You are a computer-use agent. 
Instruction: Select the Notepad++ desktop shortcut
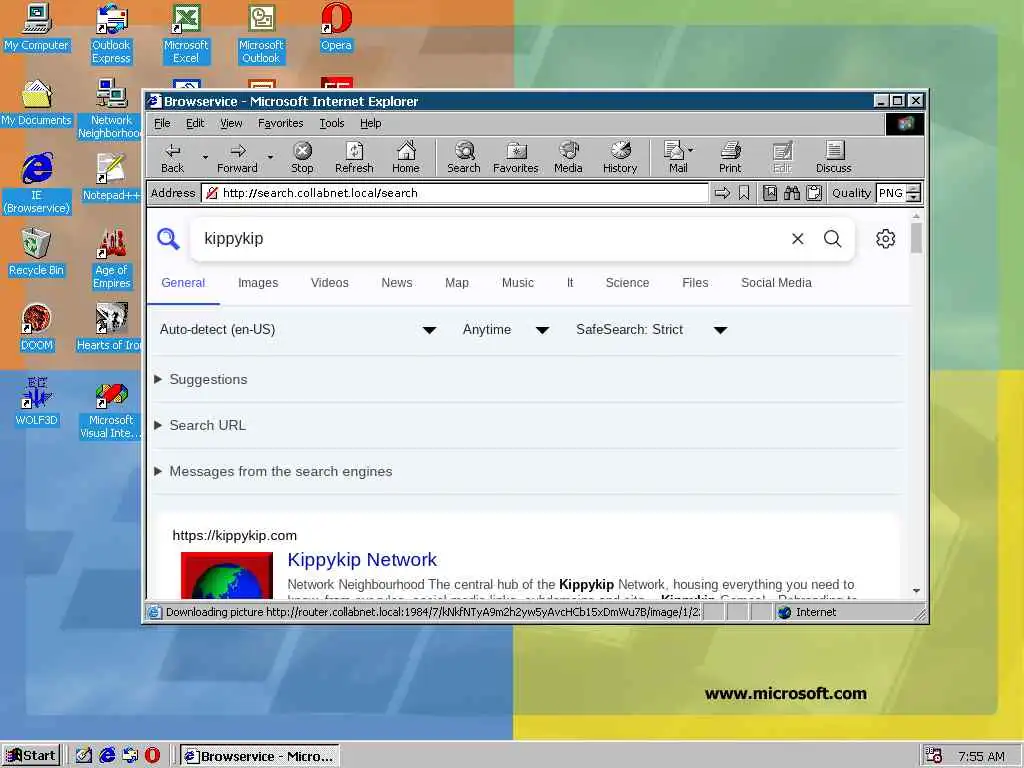click(x=111, y=178)
